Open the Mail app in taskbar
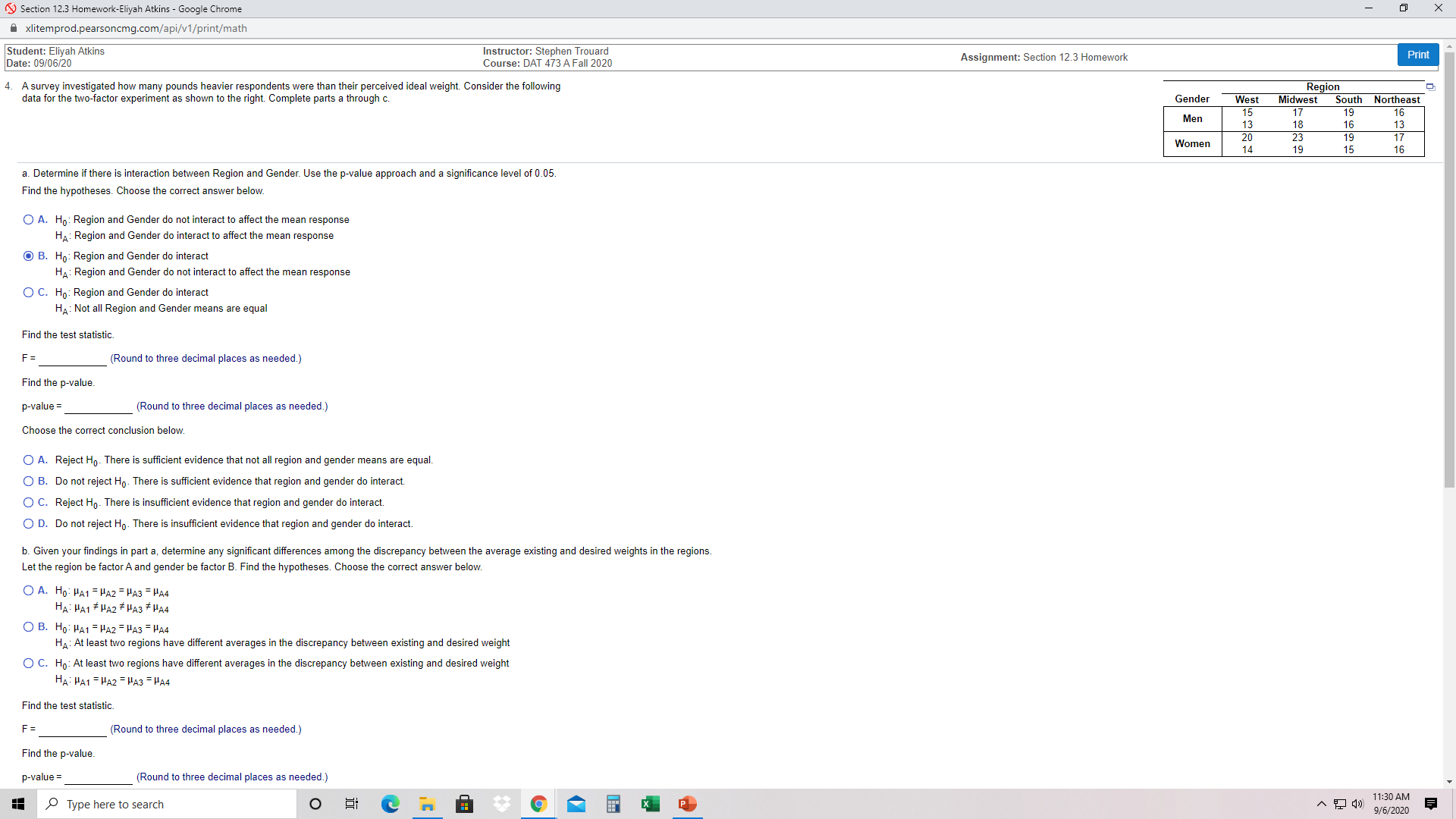 tap(576, 804)
